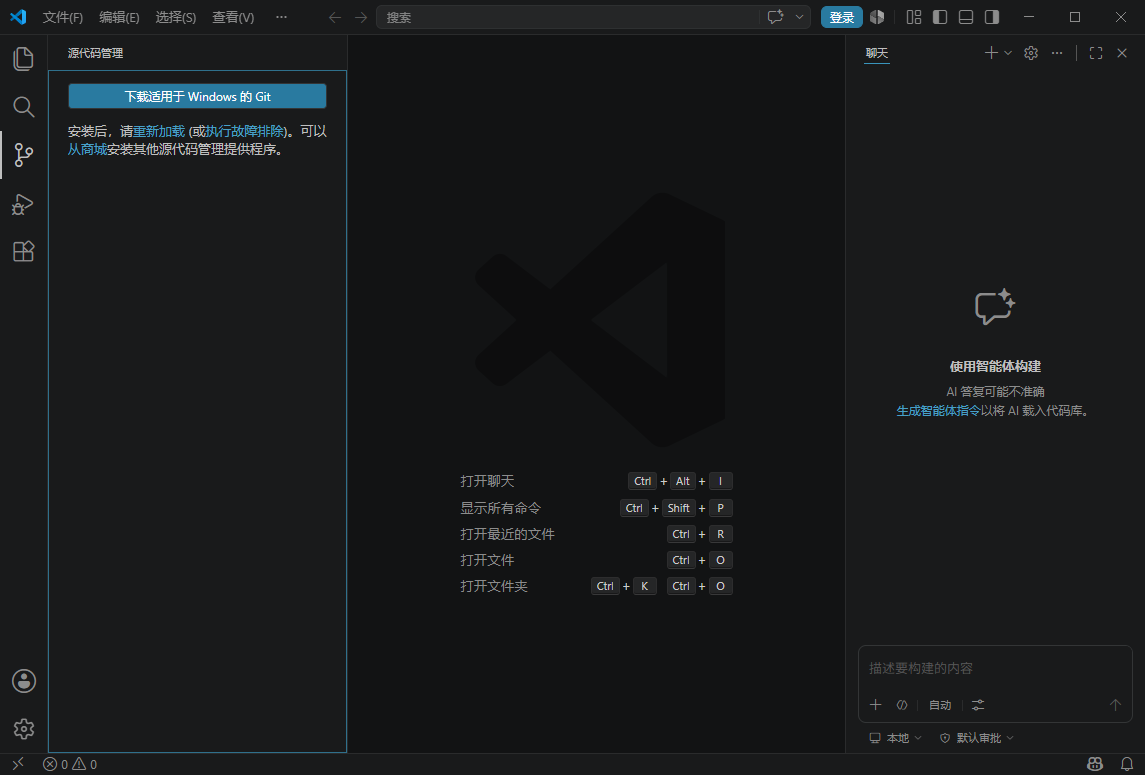Click the VS Code logo icon
Screen dimensions: 1145x775
[18, 17]
